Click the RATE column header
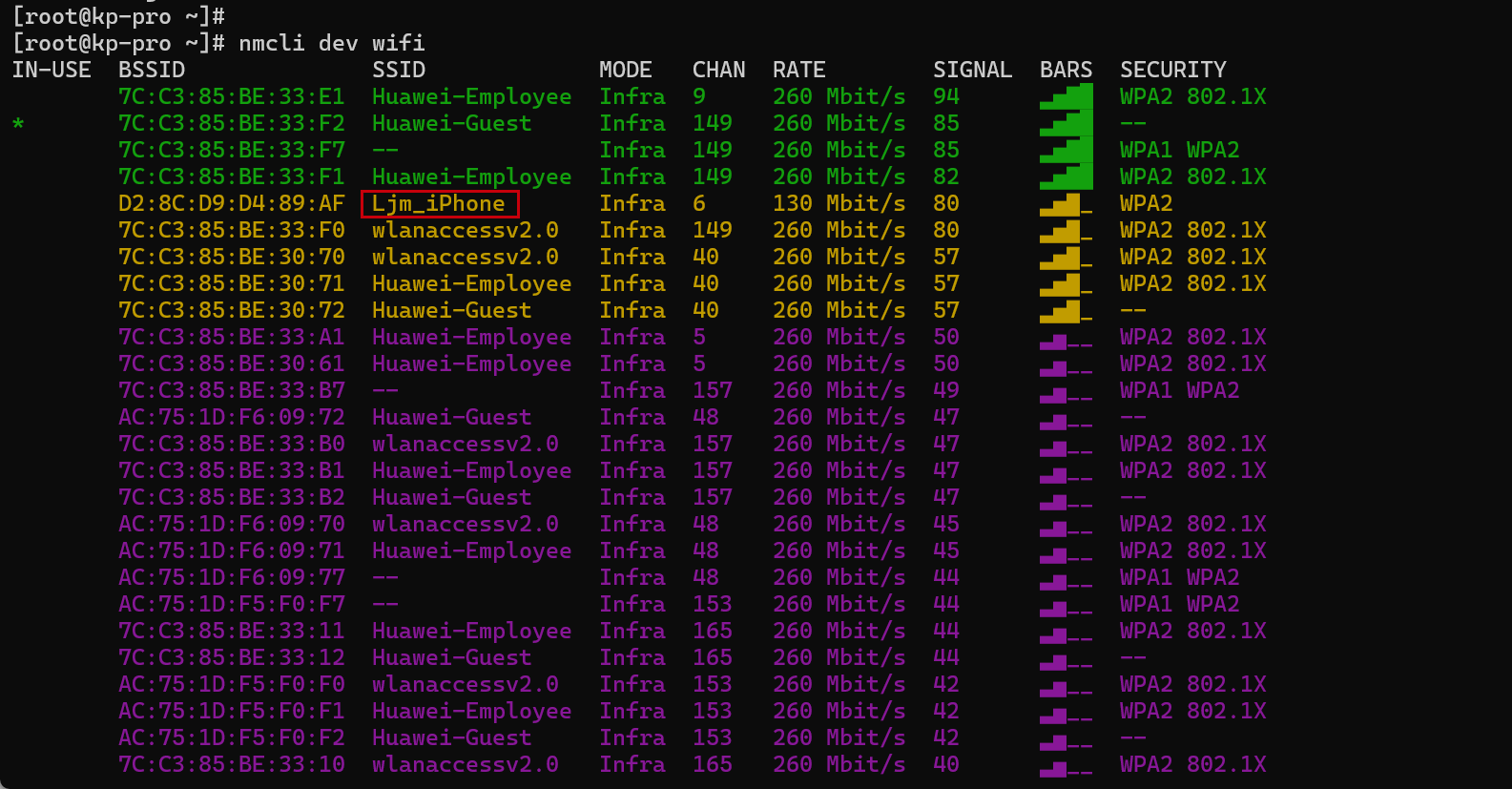The image size is (1512, 789). click(799, 70)
